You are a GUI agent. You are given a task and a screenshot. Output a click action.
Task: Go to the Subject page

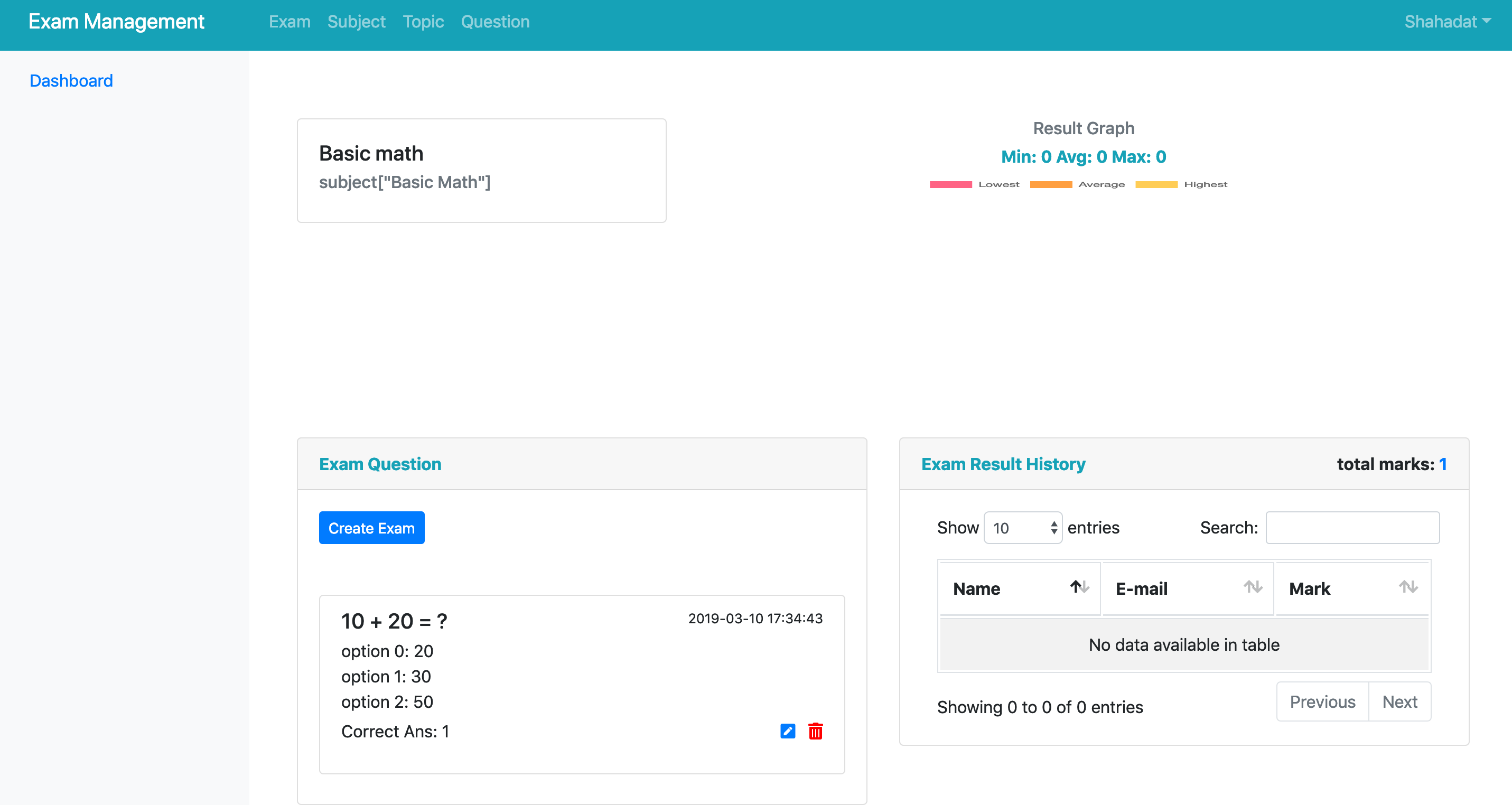point(356,22)
